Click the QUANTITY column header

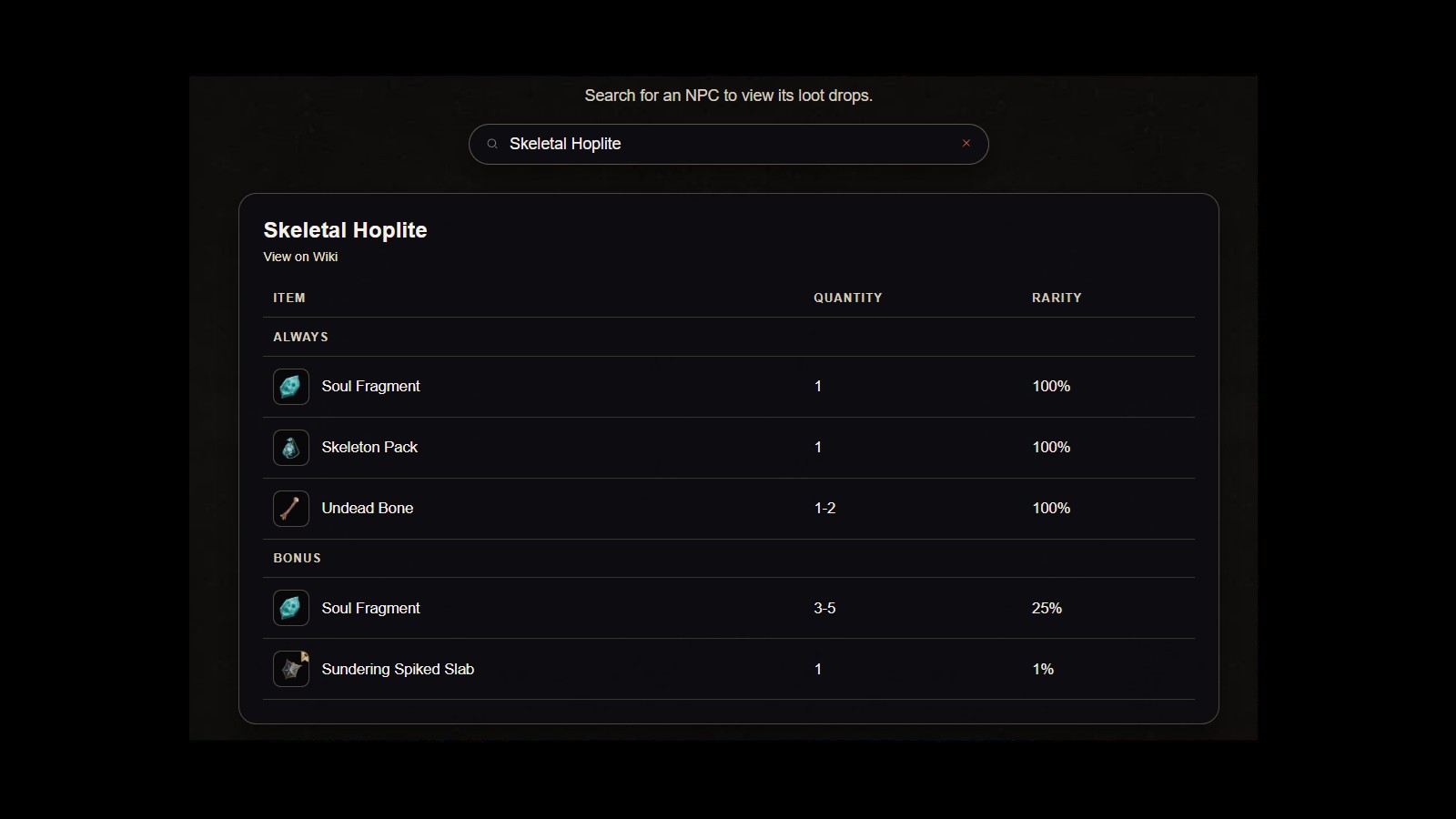[x=847, y=298]
